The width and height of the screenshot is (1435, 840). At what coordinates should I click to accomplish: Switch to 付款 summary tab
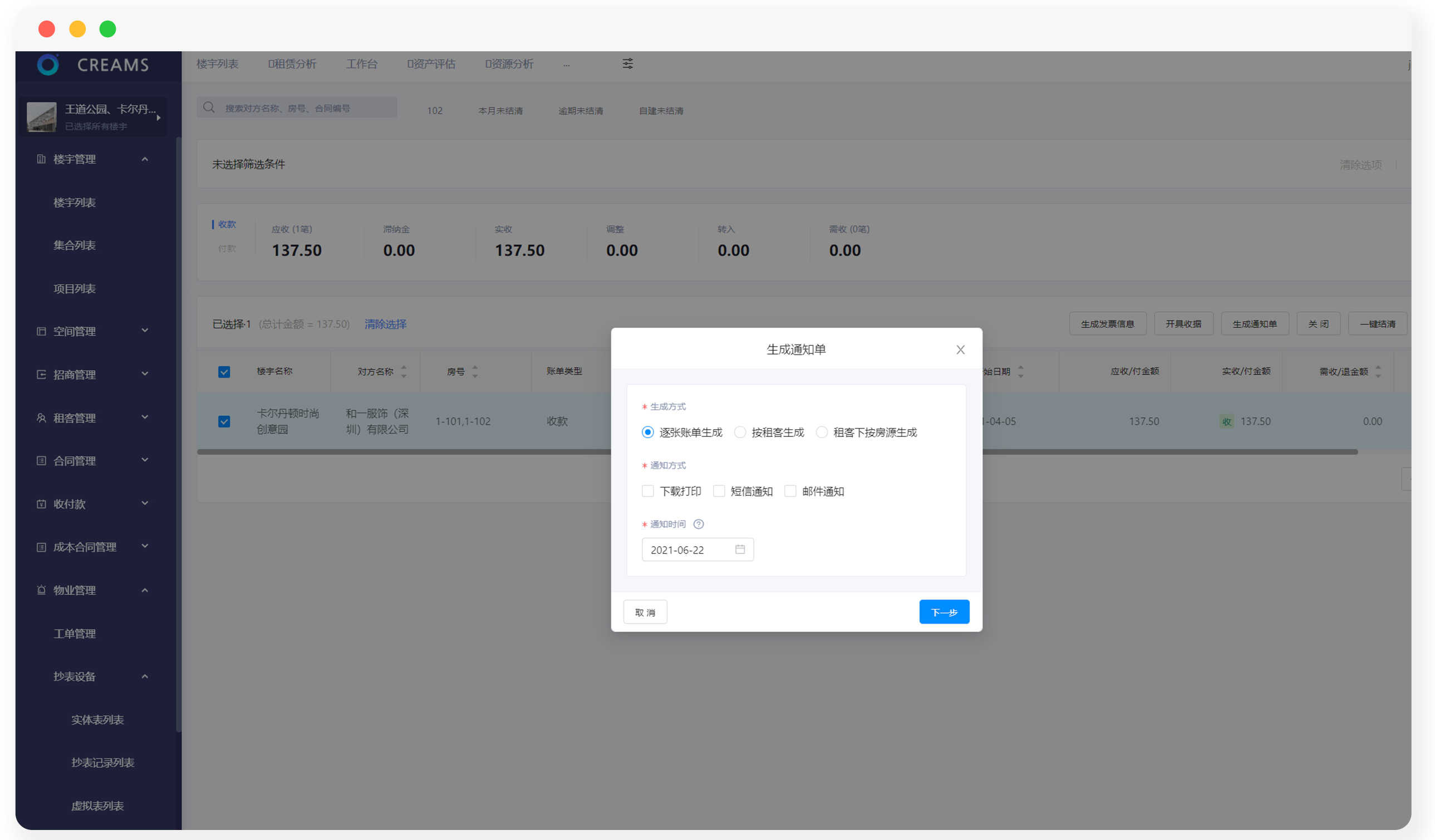[226, 249]
